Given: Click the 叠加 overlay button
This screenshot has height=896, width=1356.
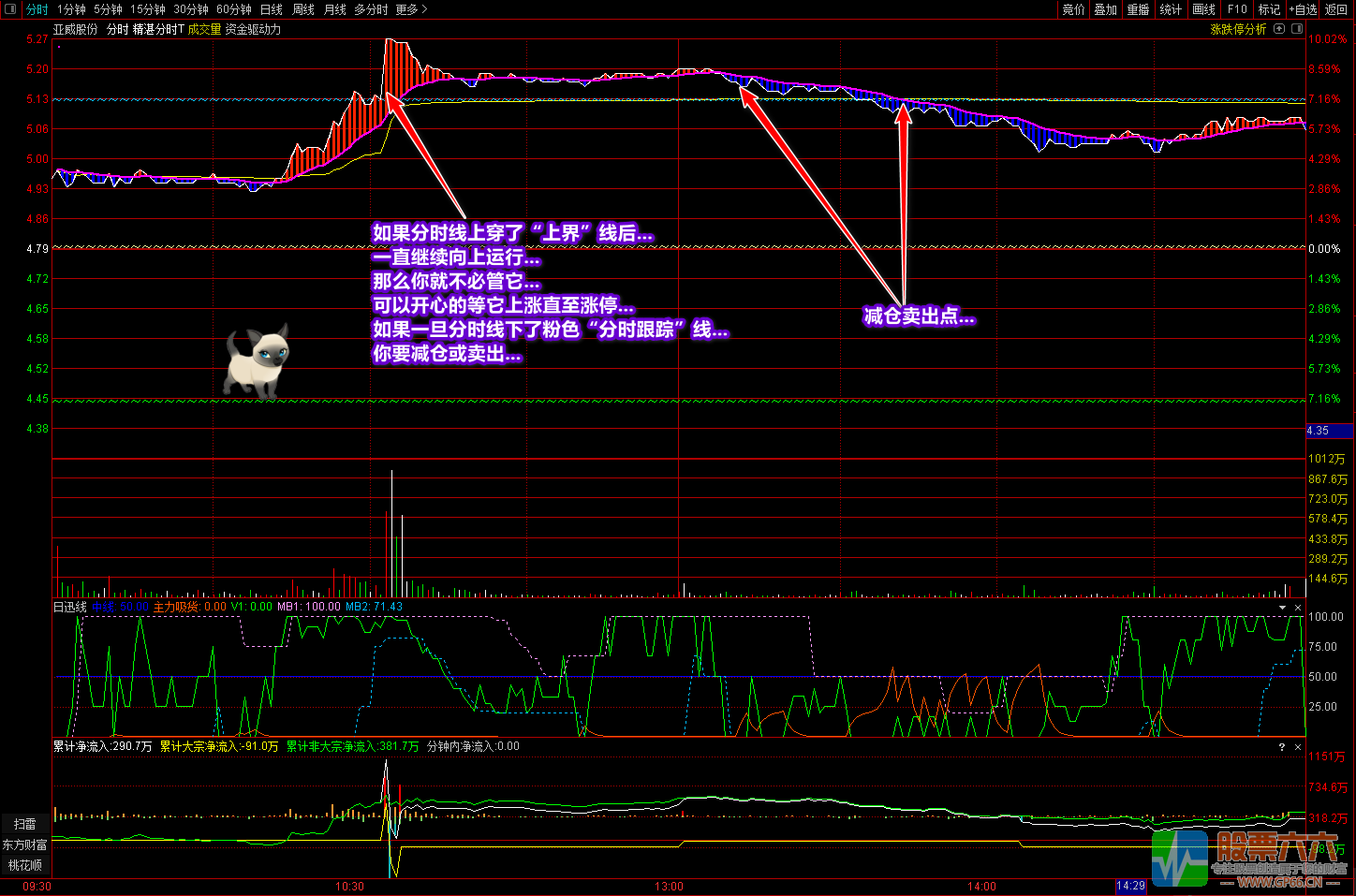Looking at the screenshot, I should (x=1106, y=9).
